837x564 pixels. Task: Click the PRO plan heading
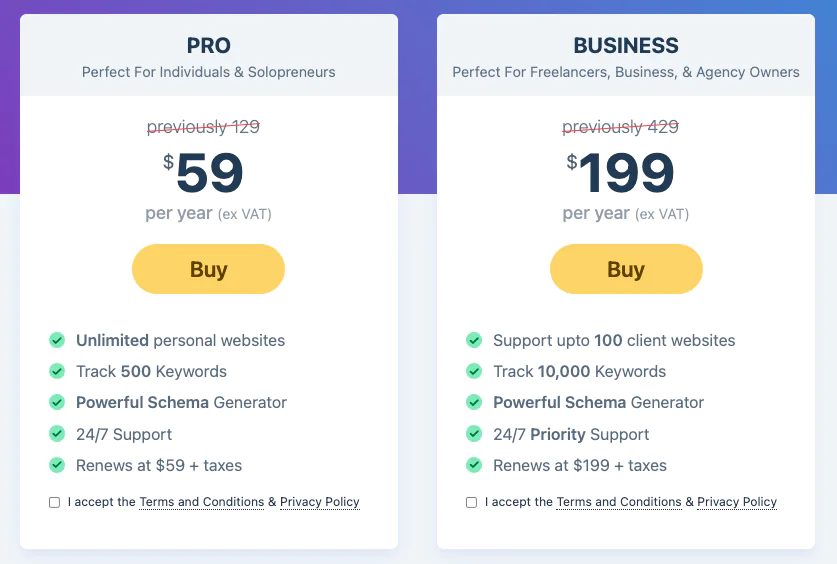pos(209,46)
